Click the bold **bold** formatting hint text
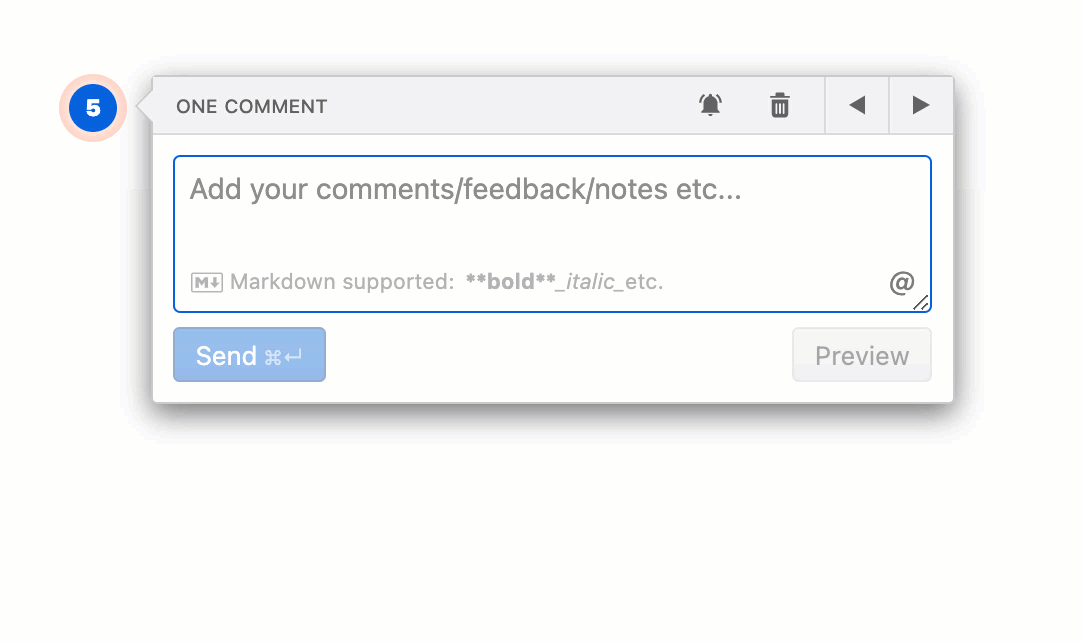Screen dimensions: 1082x642 (506, 282)
